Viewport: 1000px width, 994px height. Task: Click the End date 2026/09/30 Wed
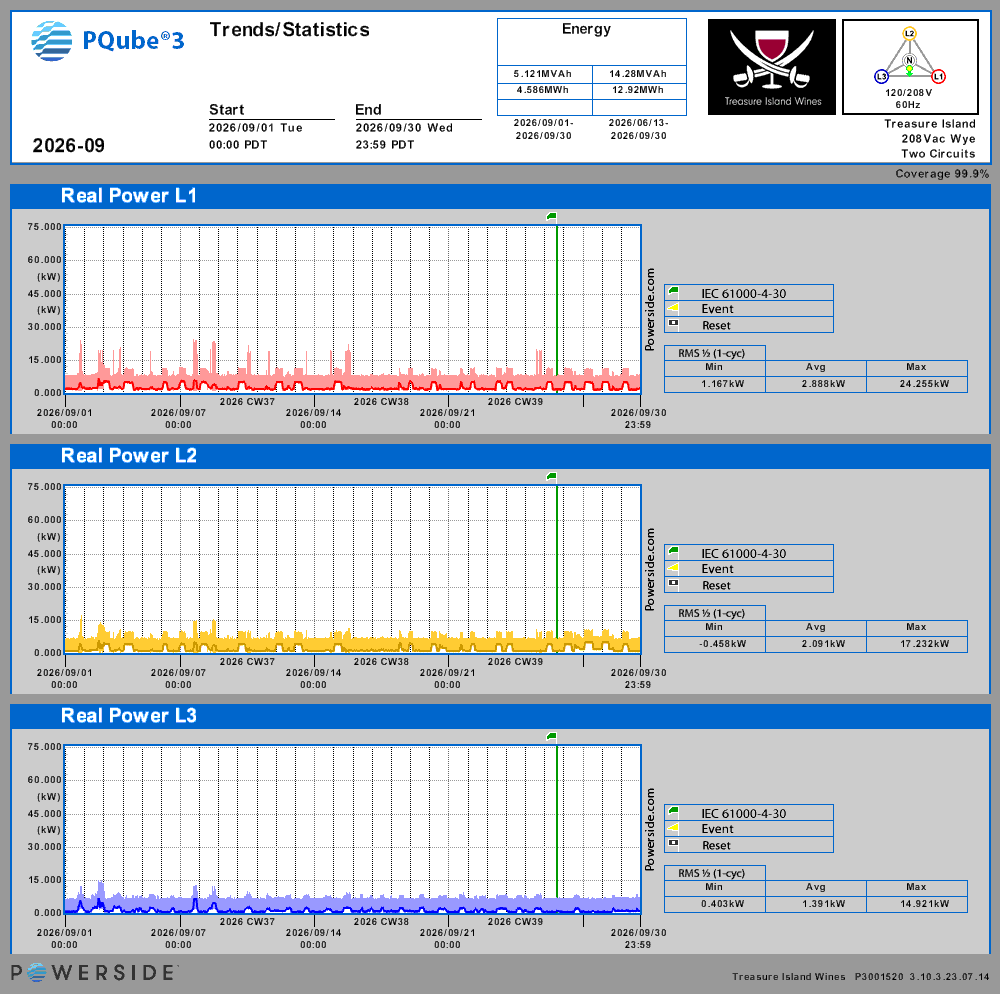404,128
